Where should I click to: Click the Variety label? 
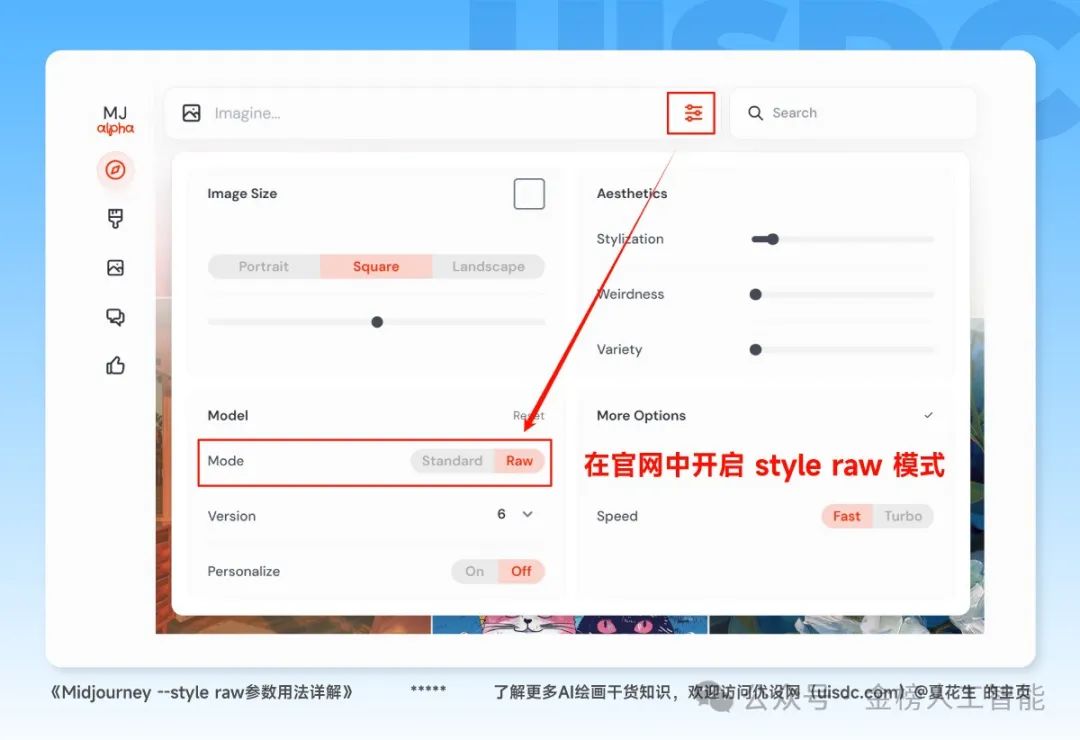(x=619, y=349)
